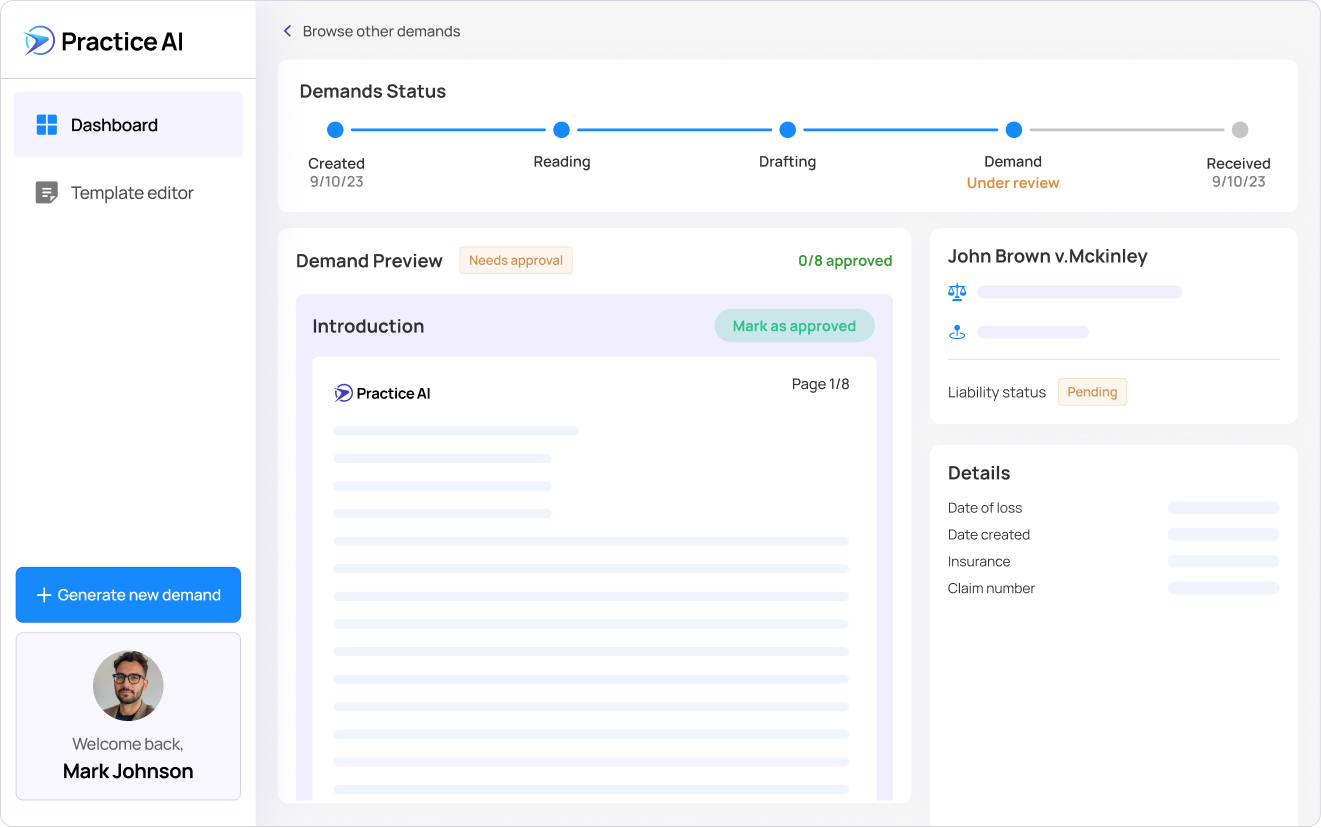Screen dimensions: 1321x828
Task: Expand the Demands Status panel
Action: 372,91
